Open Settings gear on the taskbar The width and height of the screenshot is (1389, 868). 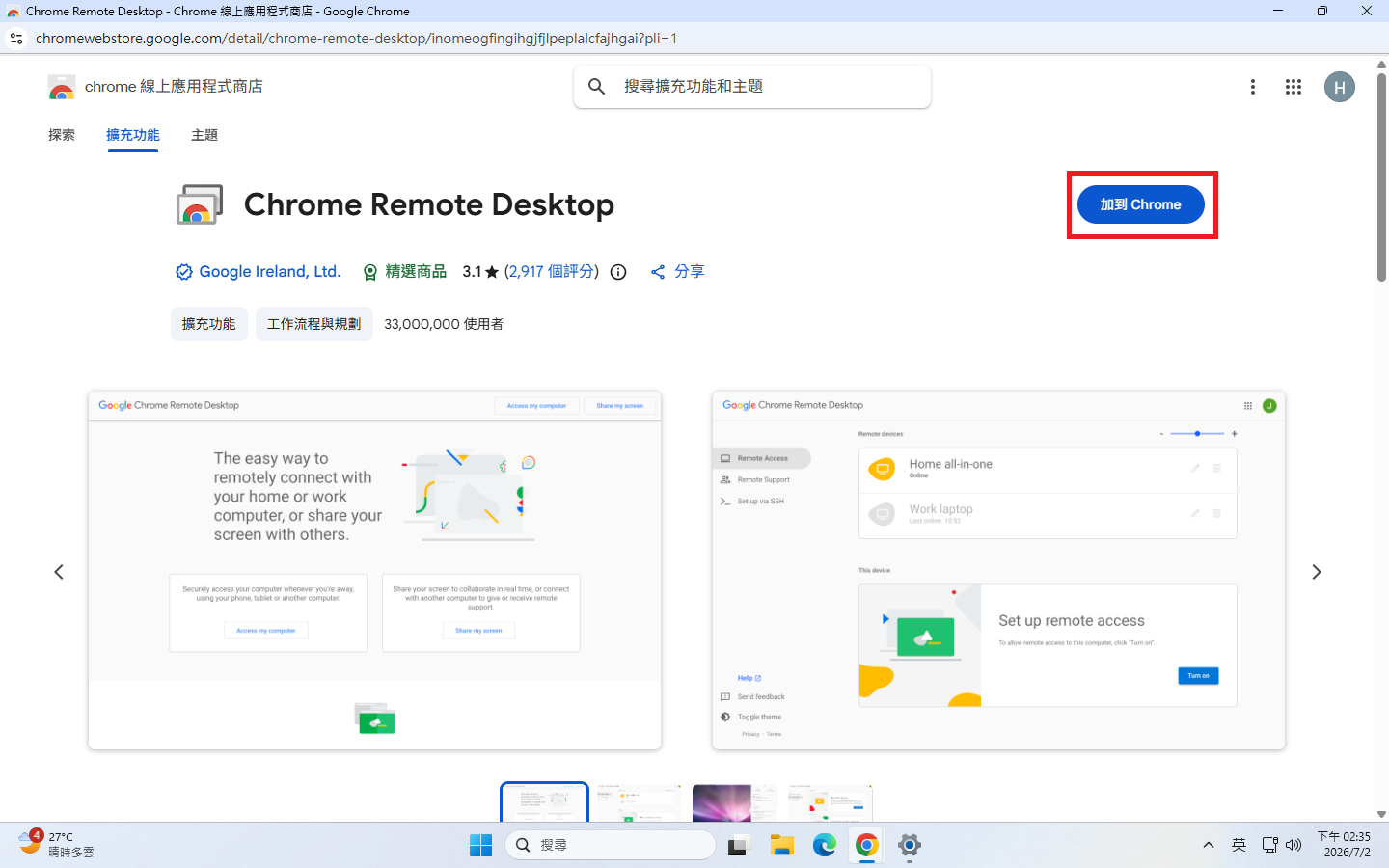(x=909, y=845)
